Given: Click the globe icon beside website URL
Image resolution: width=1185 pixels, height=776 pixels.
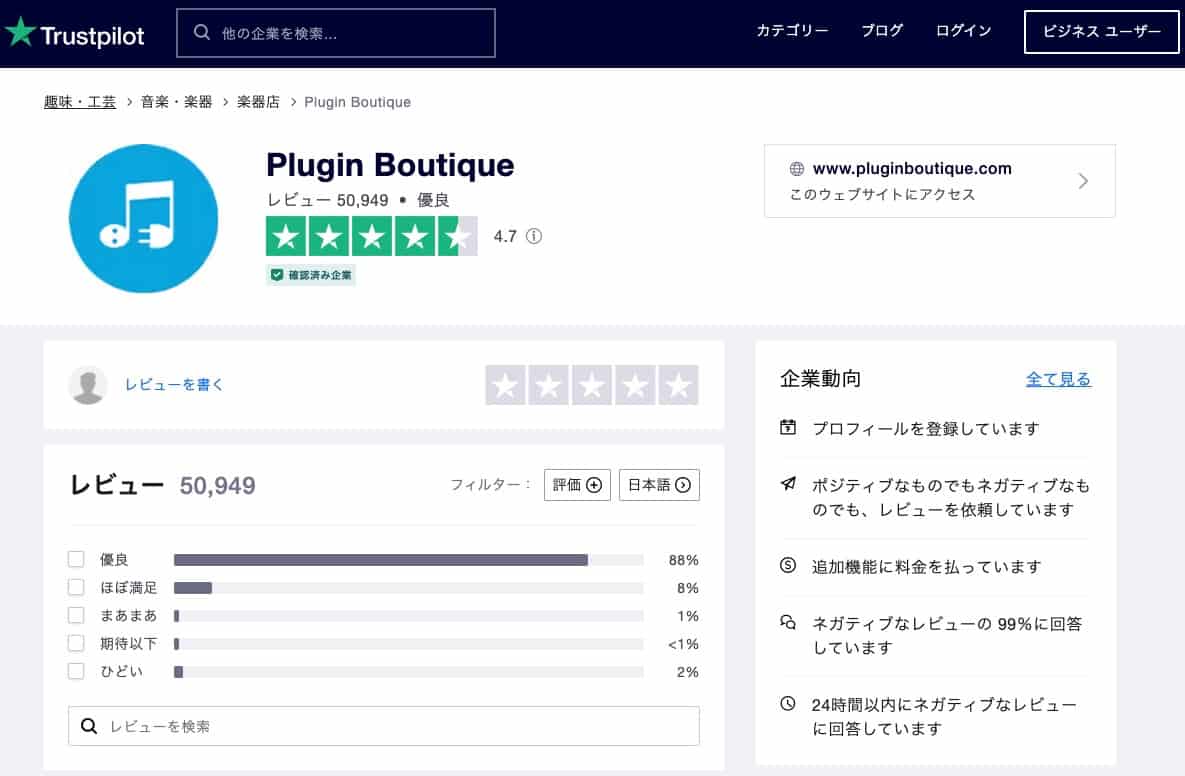Looking at the screenshot, I should [797, 168].
